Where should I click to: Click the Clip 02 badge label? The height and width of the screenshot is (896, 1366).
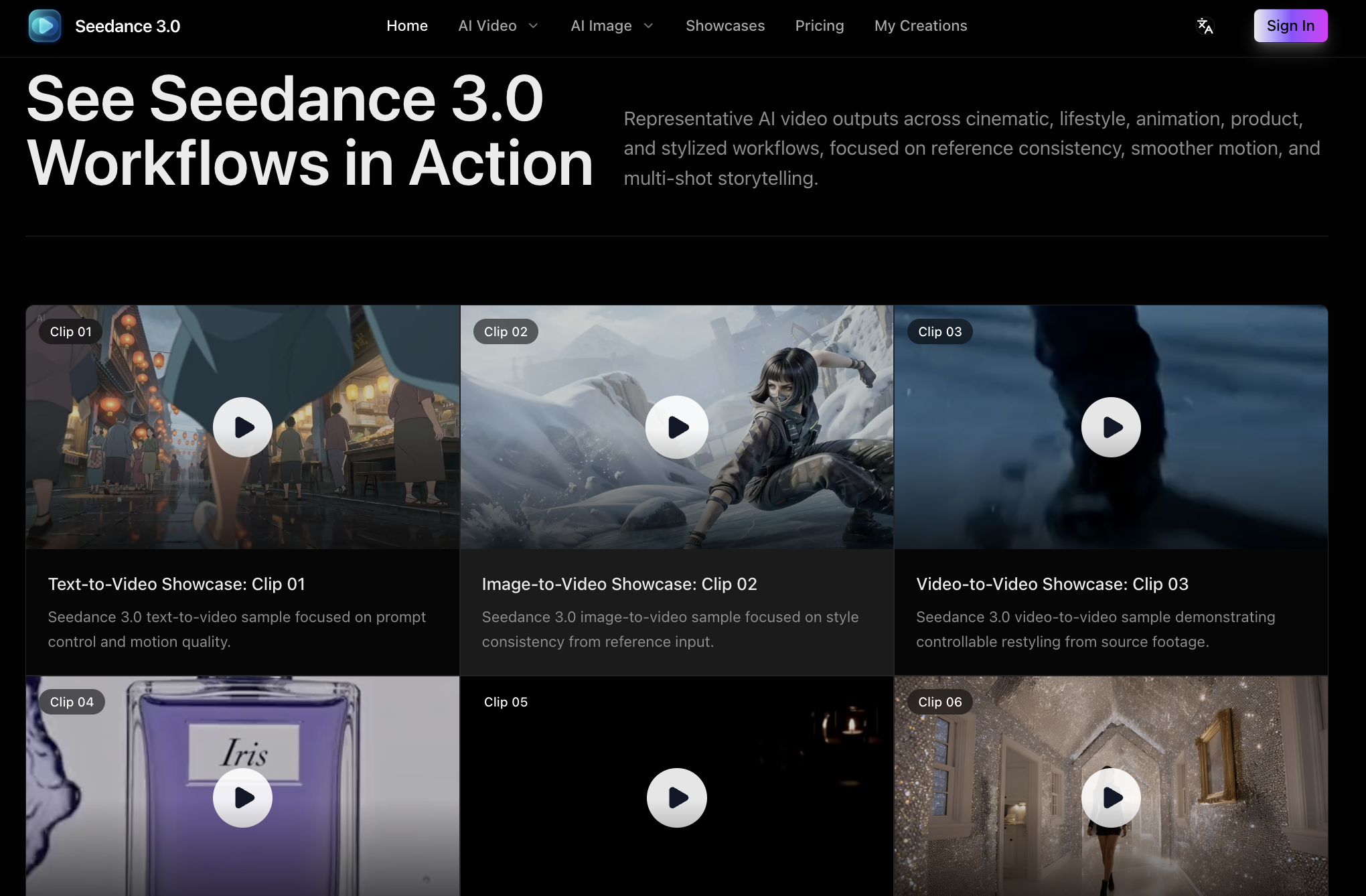pos(506,331)
